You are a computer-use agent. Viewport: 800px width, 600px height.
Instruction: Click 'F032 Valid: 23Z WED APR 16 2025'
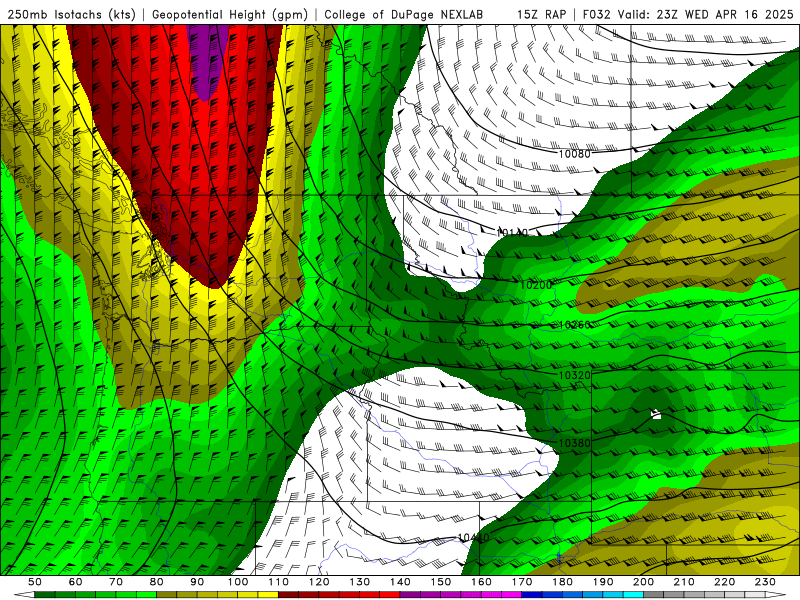688,14
